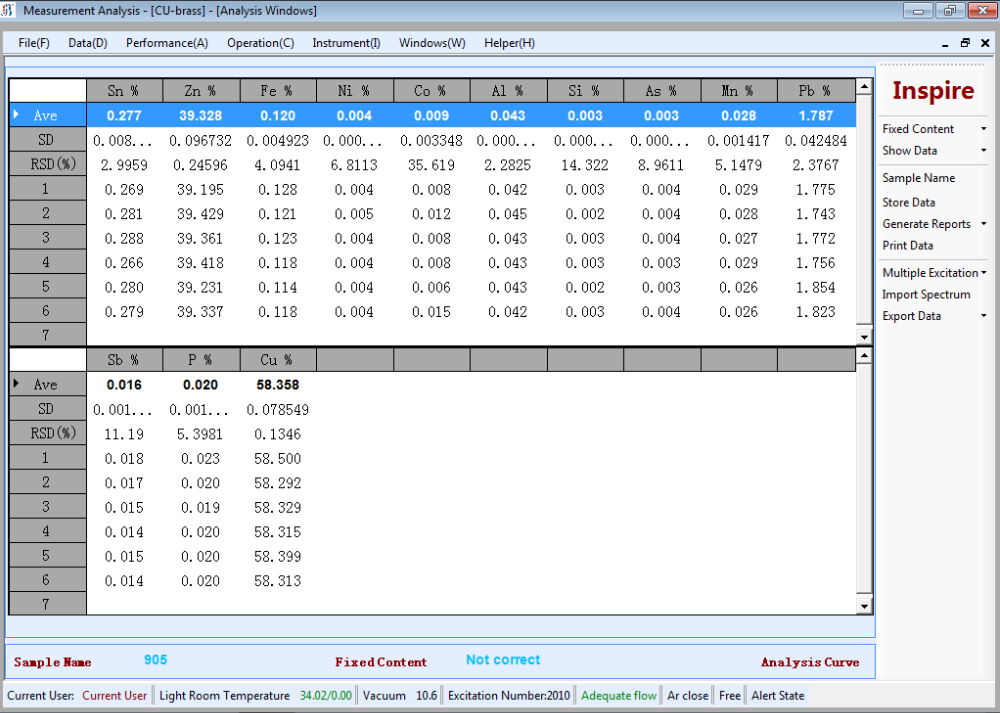Click the Cu average value 58.358
1000x713 pixels.
pos(277,385)
